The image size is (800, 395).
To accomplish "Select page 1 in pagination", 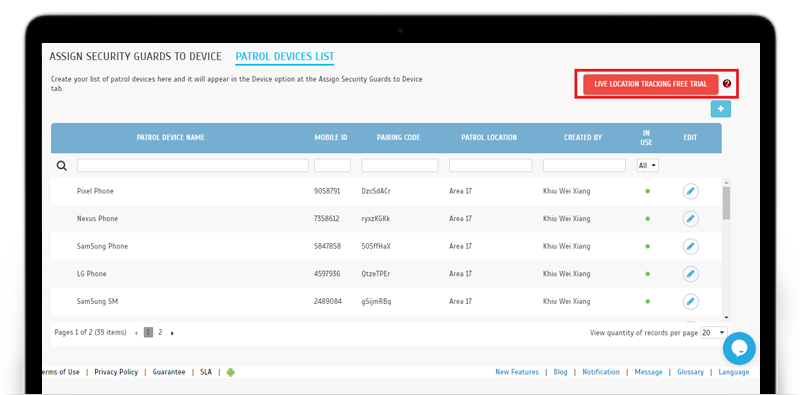I will click(x=148, y=332).
